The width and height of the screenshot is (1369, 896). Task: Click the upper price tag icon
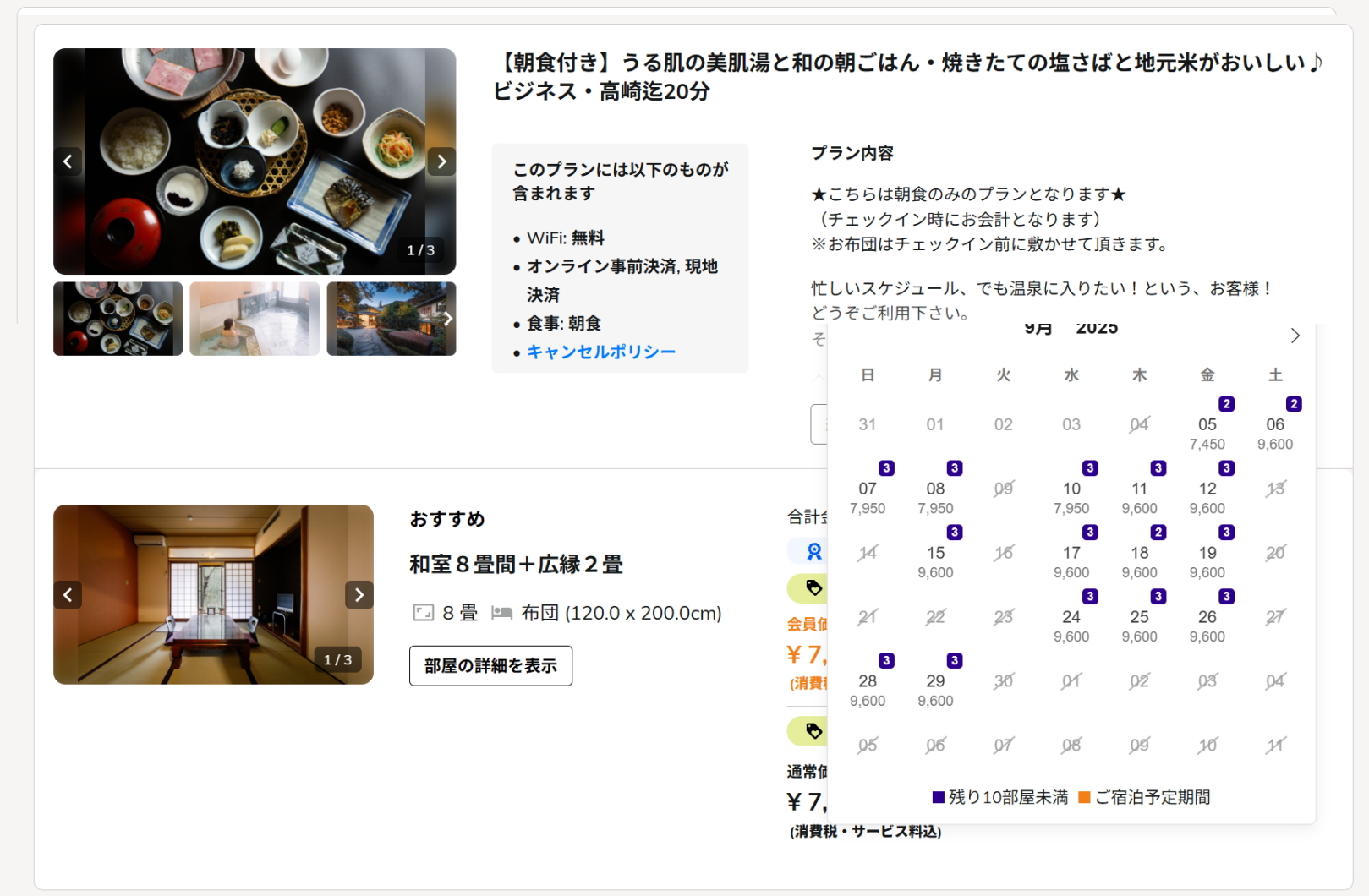coord(814,587)
